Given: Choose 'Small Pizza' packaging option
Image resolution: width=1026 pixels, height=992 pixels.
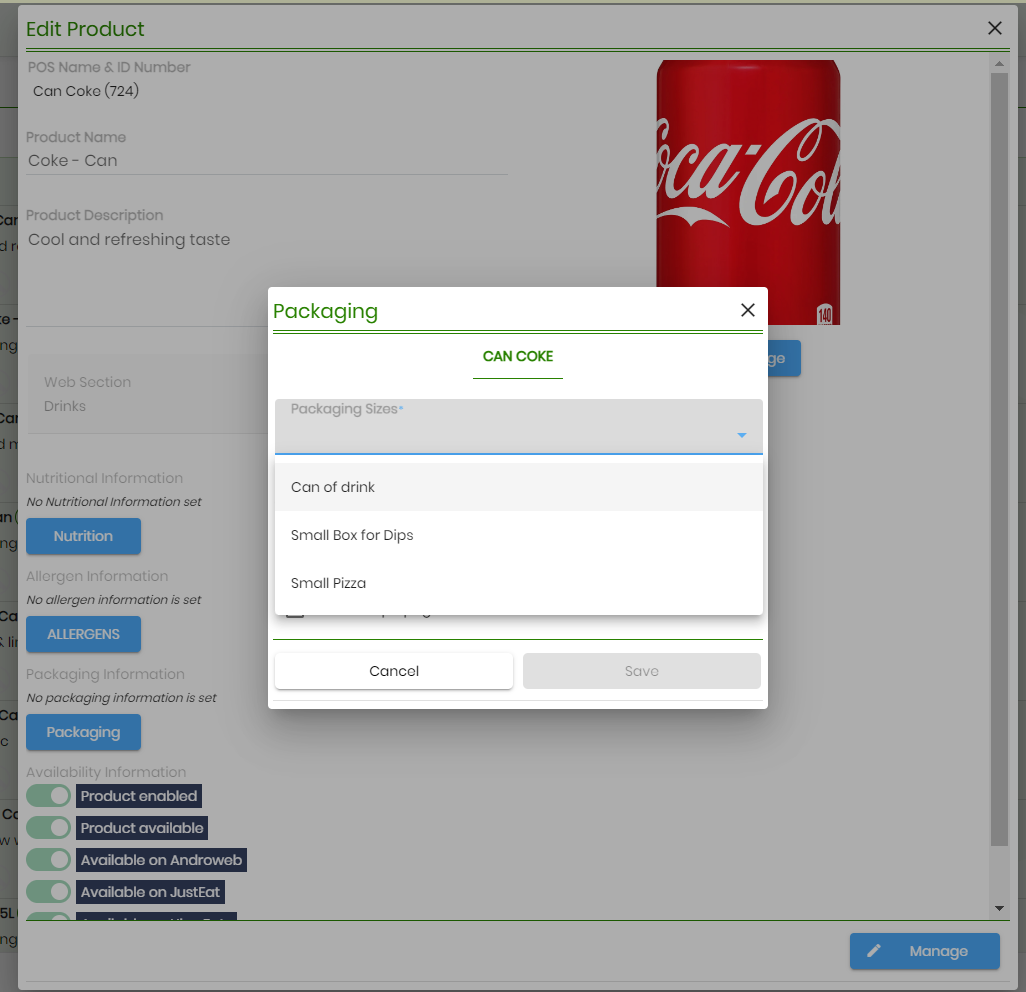Looking at the screenshot, I should click(x=518, y=582).
